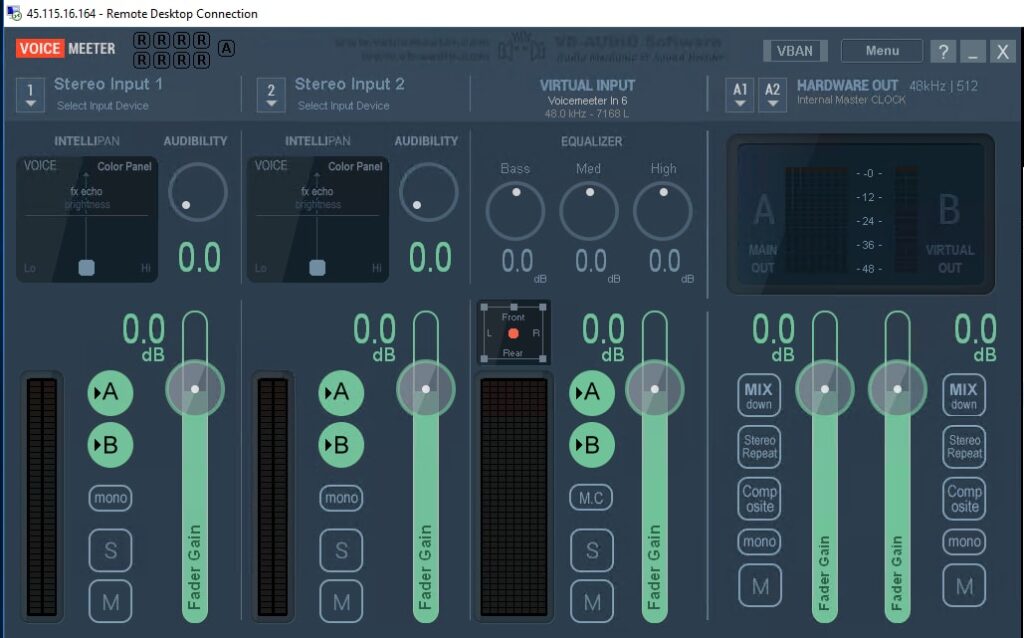1024x638 pixels.
Task: Click the VBAN button
Action: (795, 51)
